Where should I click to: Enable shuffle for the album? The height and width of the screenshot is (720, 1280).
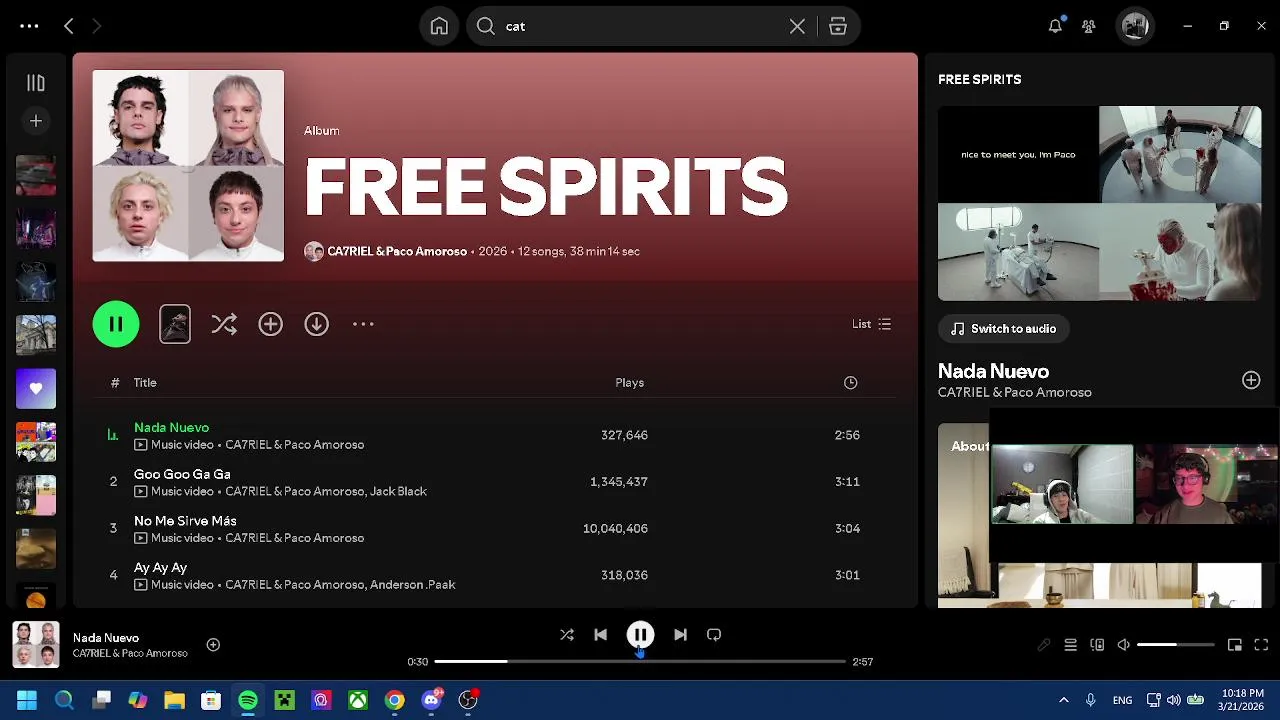(x=224, y=324)
